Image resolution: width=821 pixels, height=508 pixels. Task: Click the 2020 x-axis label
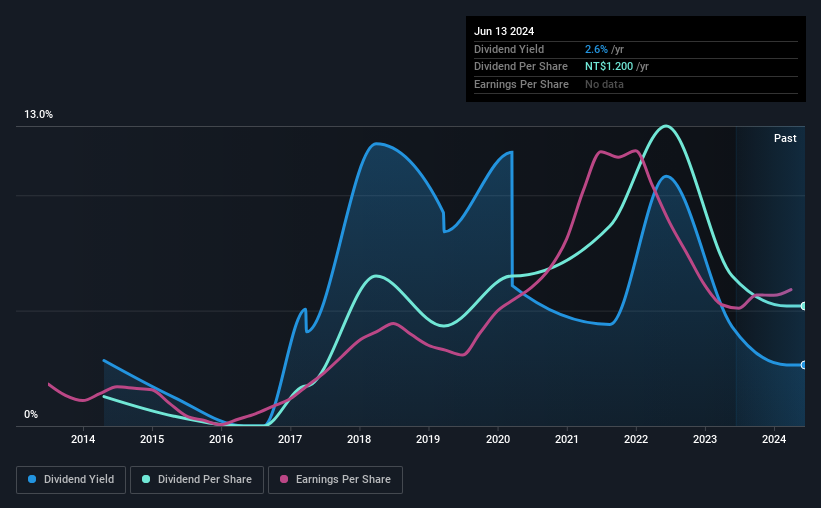pos(498,439)
